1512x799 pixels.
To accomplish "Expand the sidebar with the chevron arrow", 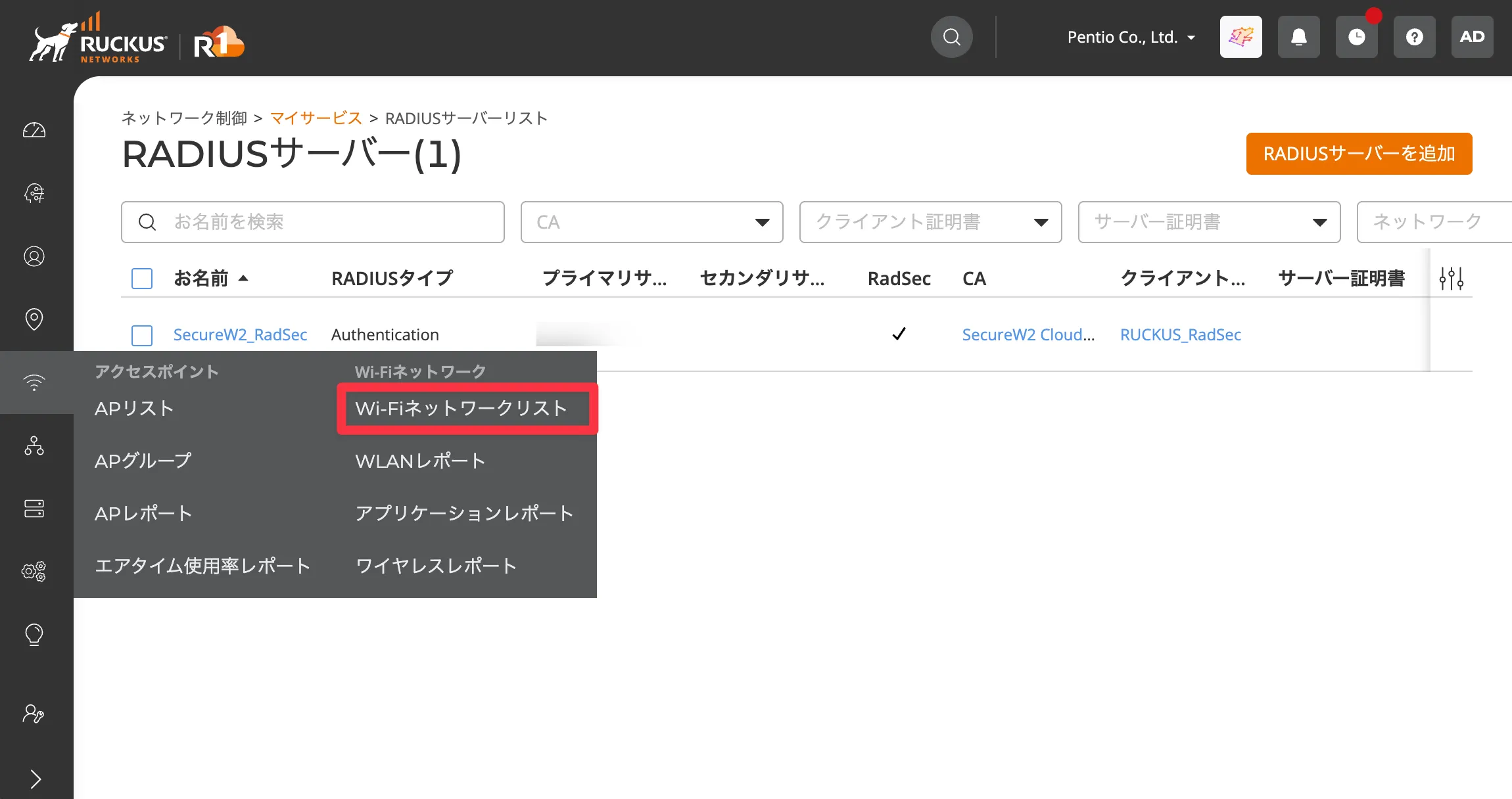I will click(x=35, y=779).
